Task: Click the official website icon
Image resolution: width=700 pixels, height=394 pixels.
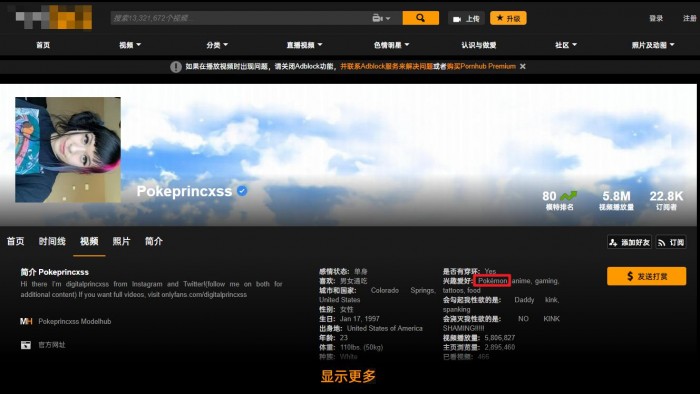Action: [26, 345]
